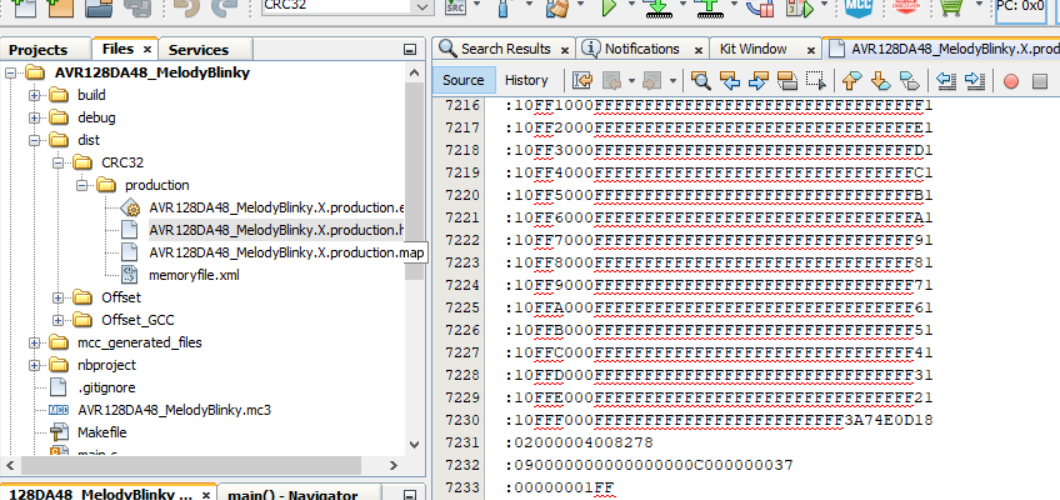This screenshot has width=1060, height=500.
Task: Click Files panel scrollbar down arrow
Action: [412, 443]
